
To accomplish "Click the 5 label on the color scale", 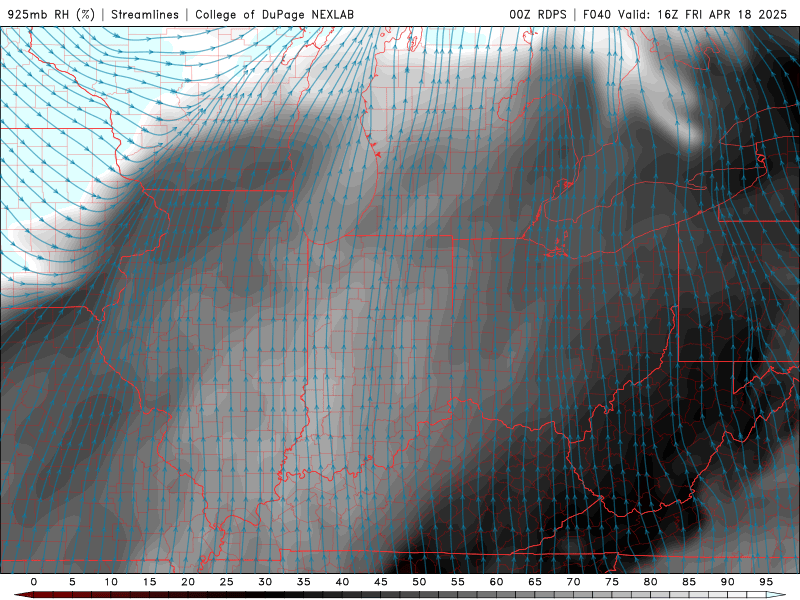I will (x=72, y=582).
